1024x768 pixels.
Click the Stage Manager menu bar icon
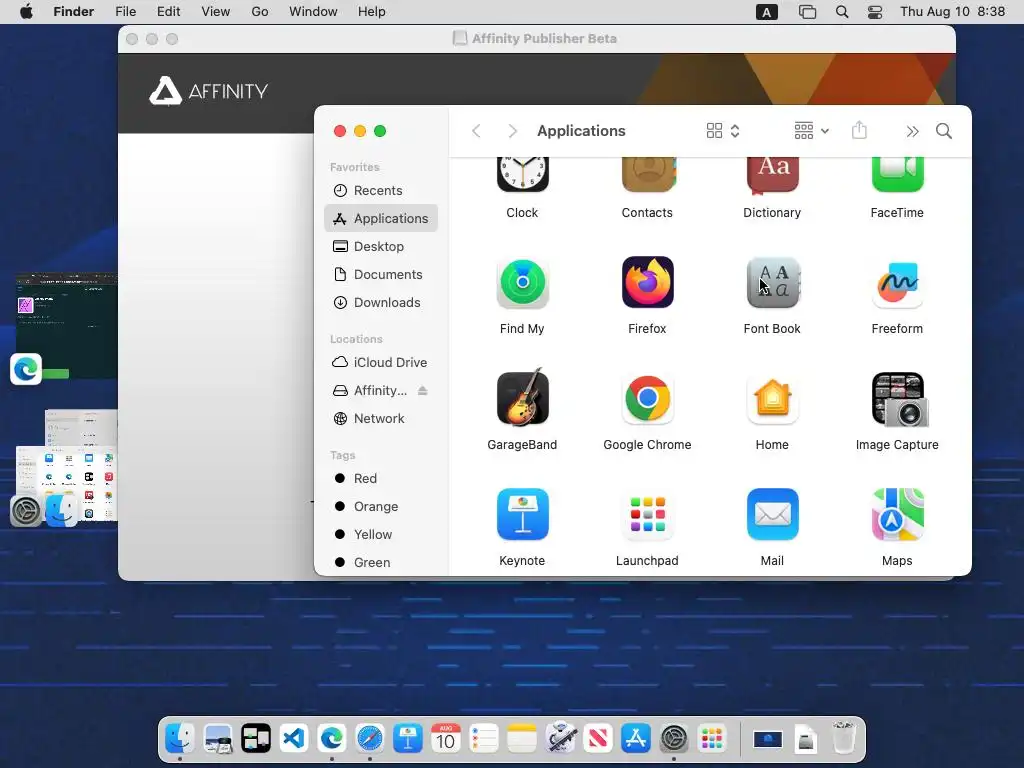click(x=808, y=12)
